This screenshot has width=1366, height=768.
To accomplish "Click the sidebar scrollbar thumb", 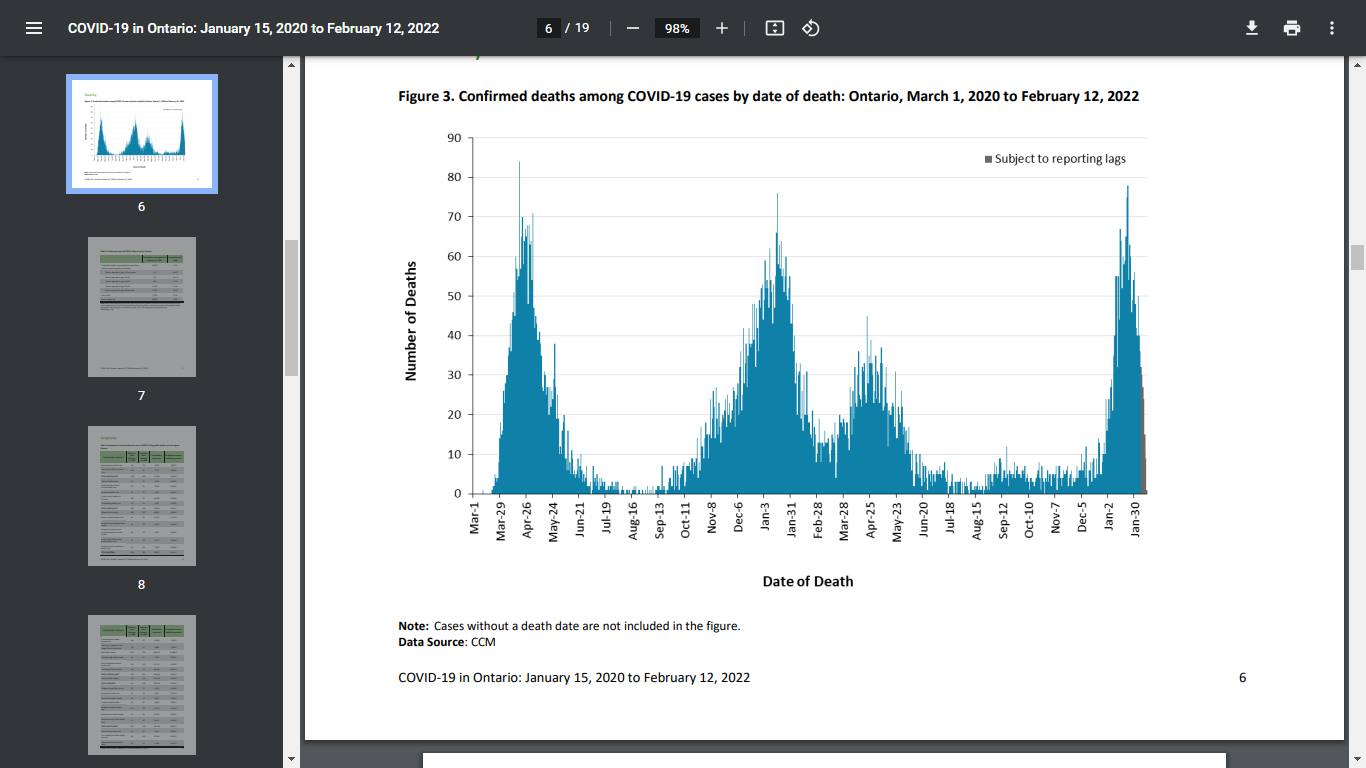I will point(291,307).
